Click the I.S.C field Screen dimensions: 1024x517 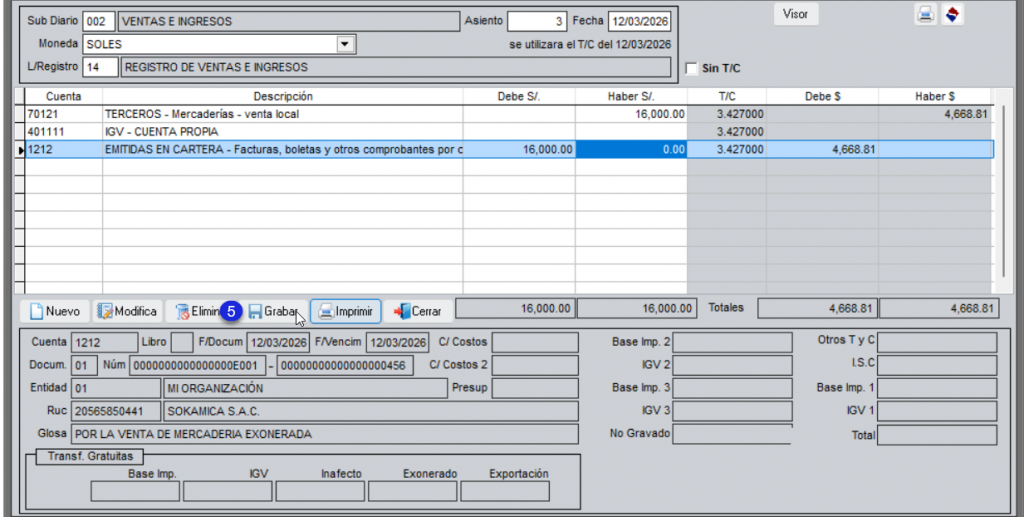click(x=937, y=366)
